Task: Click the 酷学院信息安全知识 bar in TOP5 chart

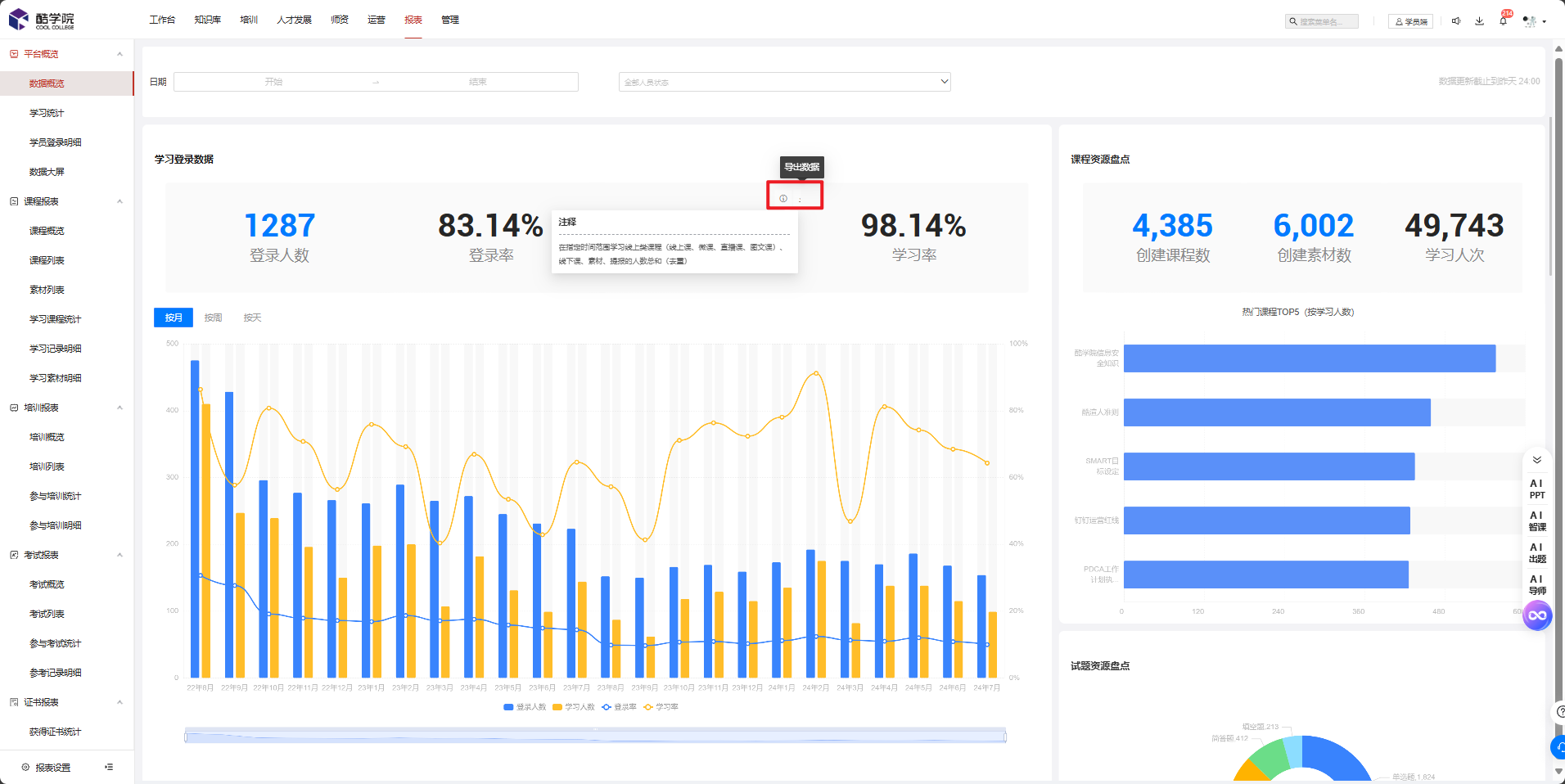Action: (x=1309, y=358)
